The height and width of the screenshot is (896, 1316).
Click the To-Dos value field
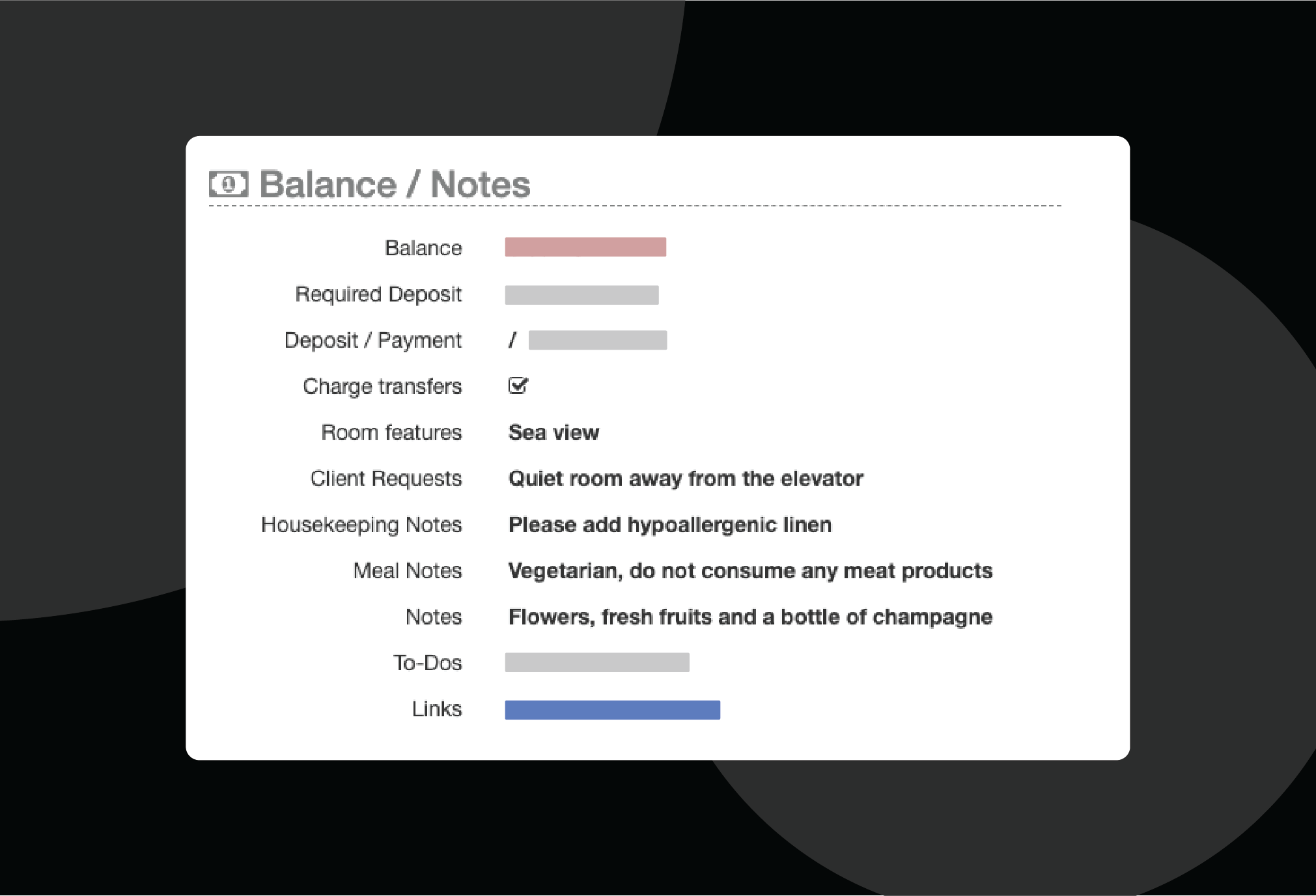click(x=596, y=663)
